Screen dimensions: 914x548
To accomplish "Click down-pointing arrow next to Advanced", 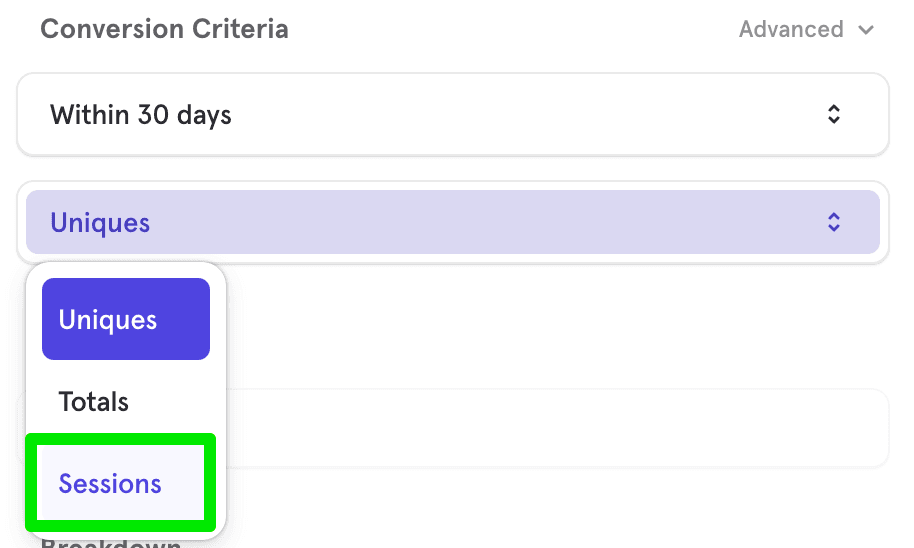I will [x=866, y=29].
